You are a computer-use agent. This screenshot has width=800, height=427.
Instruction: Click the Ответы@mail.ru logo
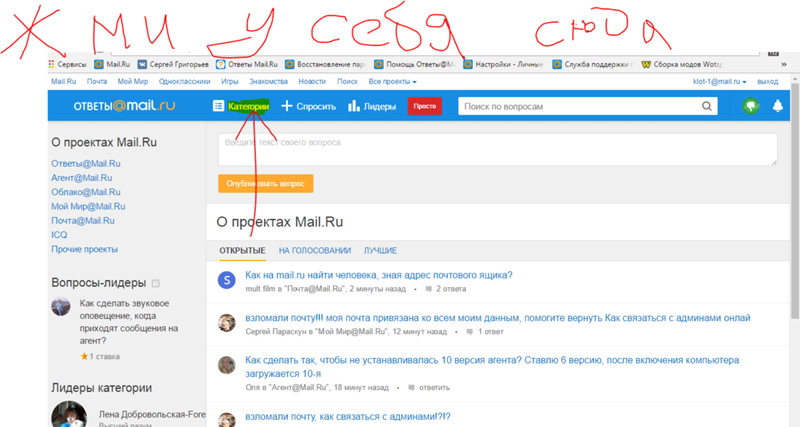click(124, 106)
